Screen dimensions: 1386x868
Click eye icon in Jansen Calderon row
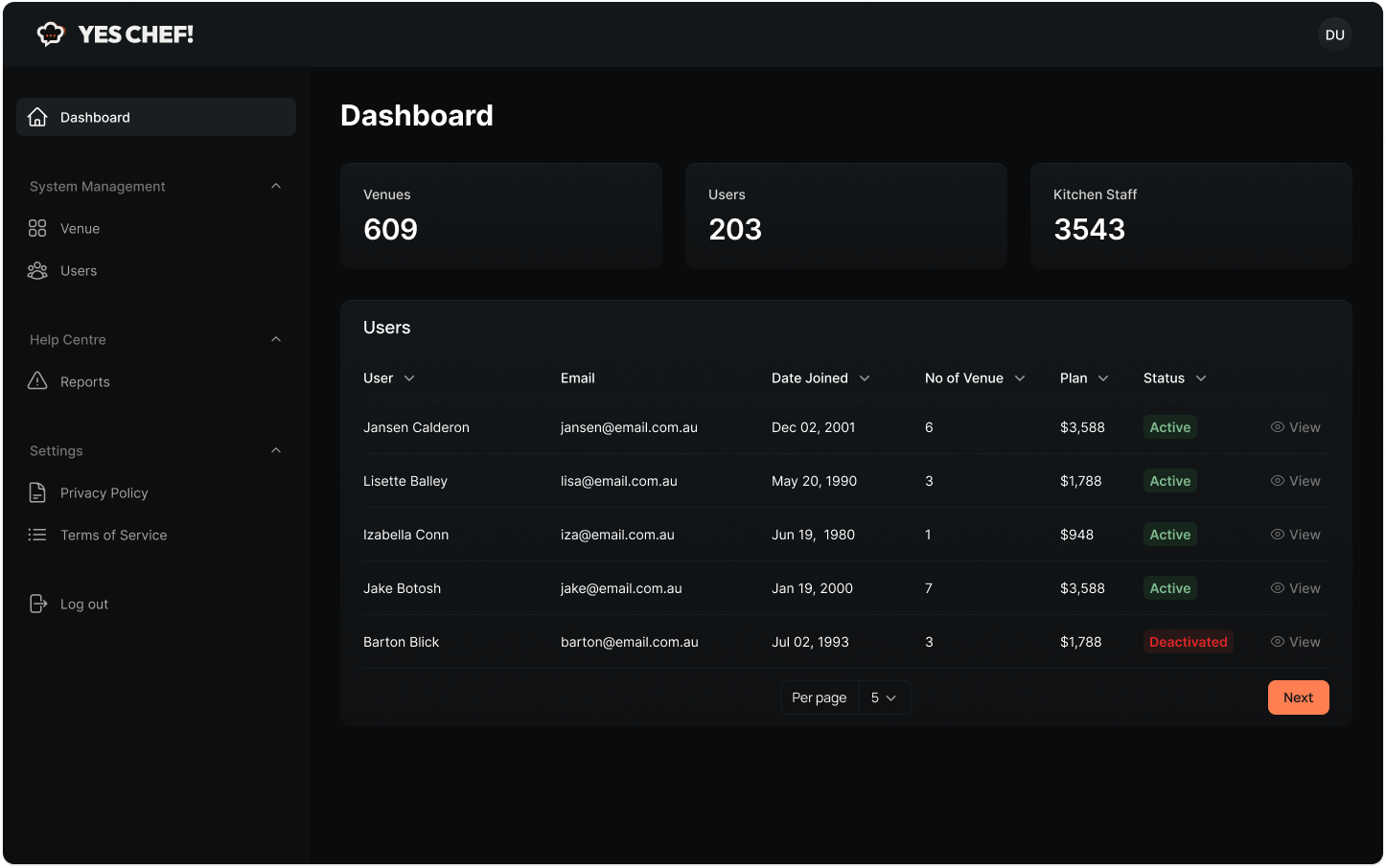(x=1278, y=427)
